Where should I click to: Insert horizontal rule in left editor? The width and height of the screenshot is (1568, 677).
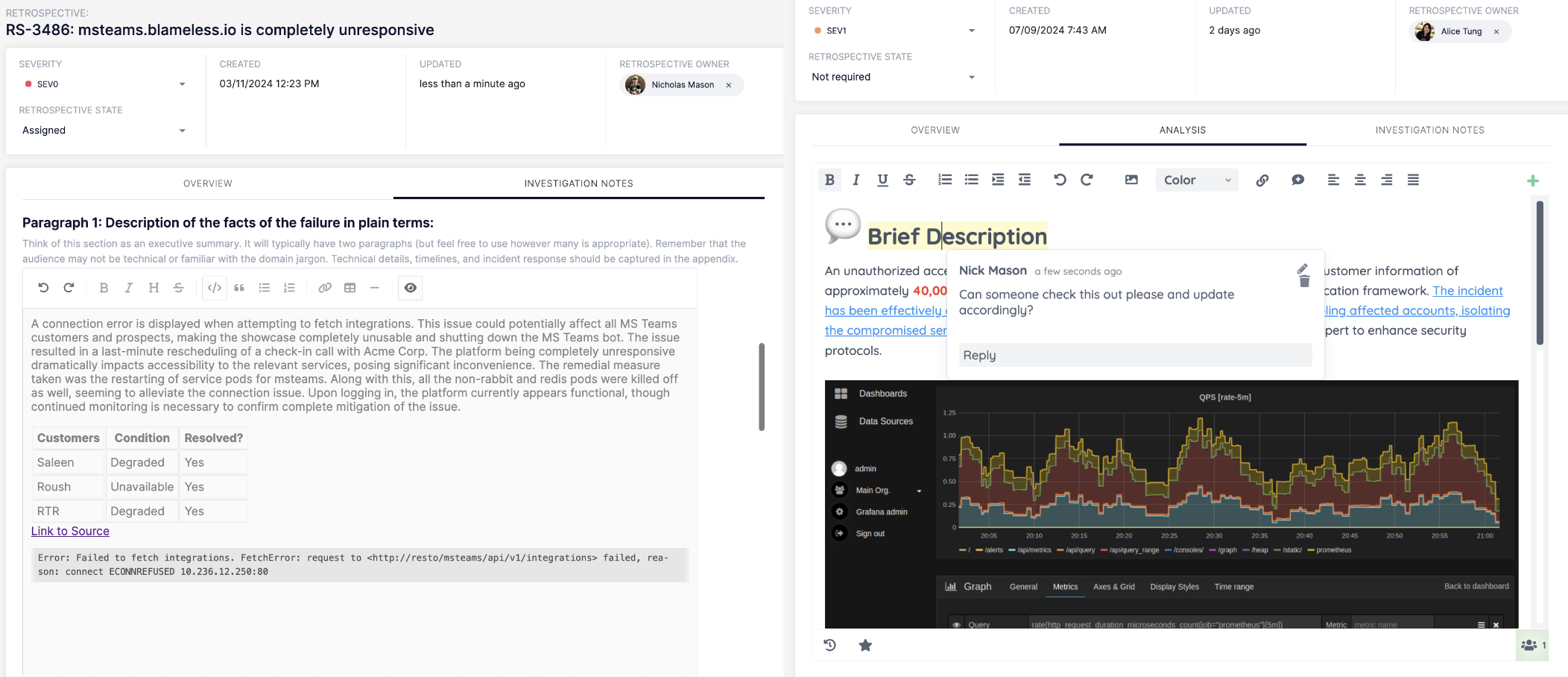375,288
